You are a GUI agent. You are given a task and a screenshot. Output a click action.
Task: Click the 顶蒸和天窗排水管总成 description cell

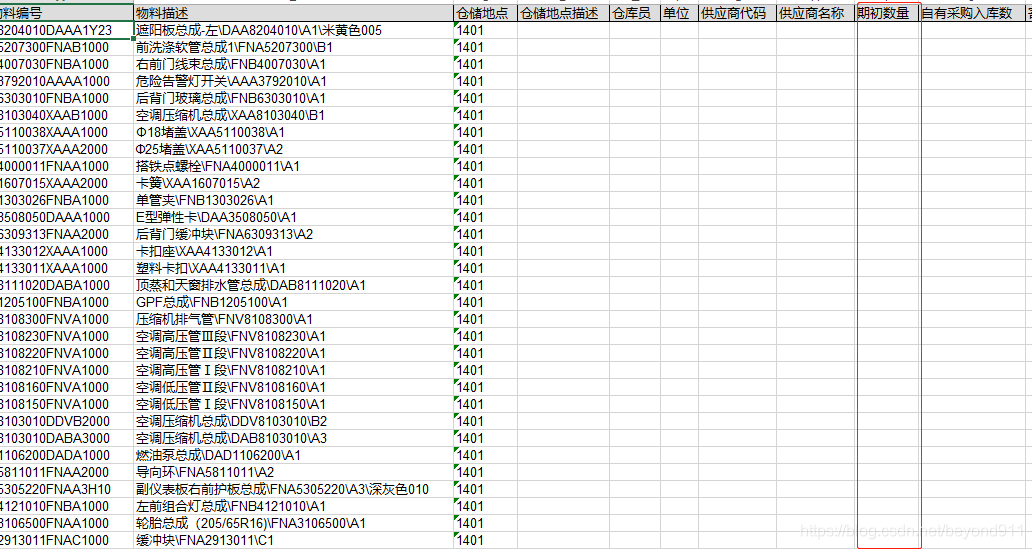pyautogui.click(x=294, y=286)
